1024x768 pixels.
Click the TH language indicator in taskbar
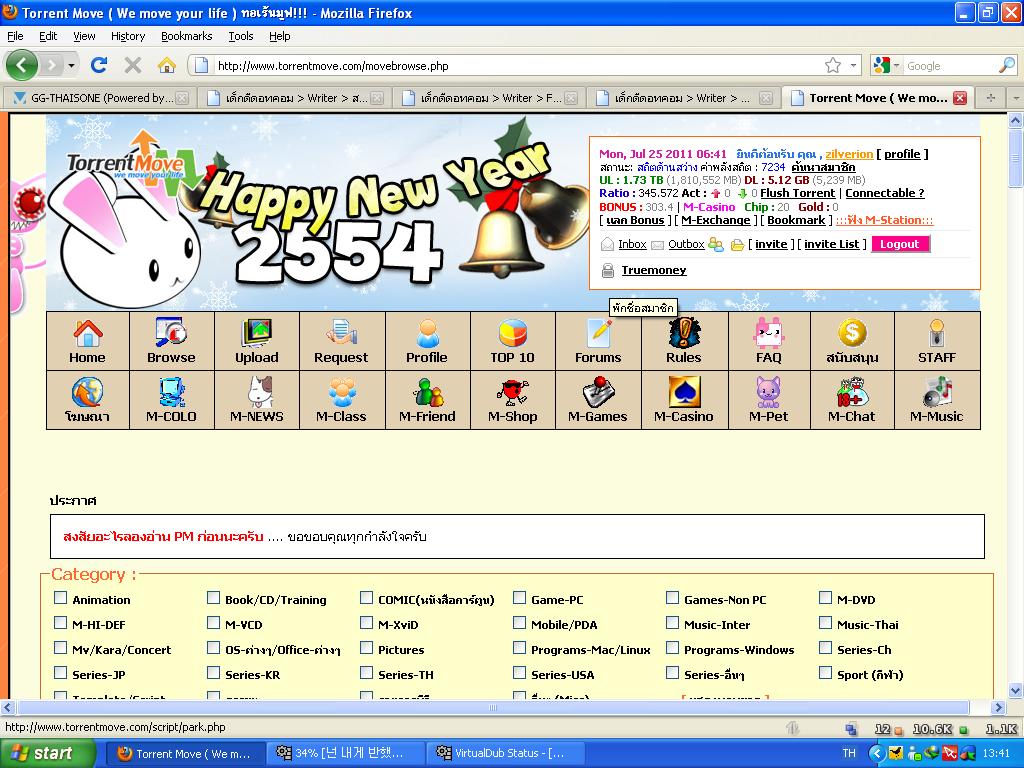849,753
